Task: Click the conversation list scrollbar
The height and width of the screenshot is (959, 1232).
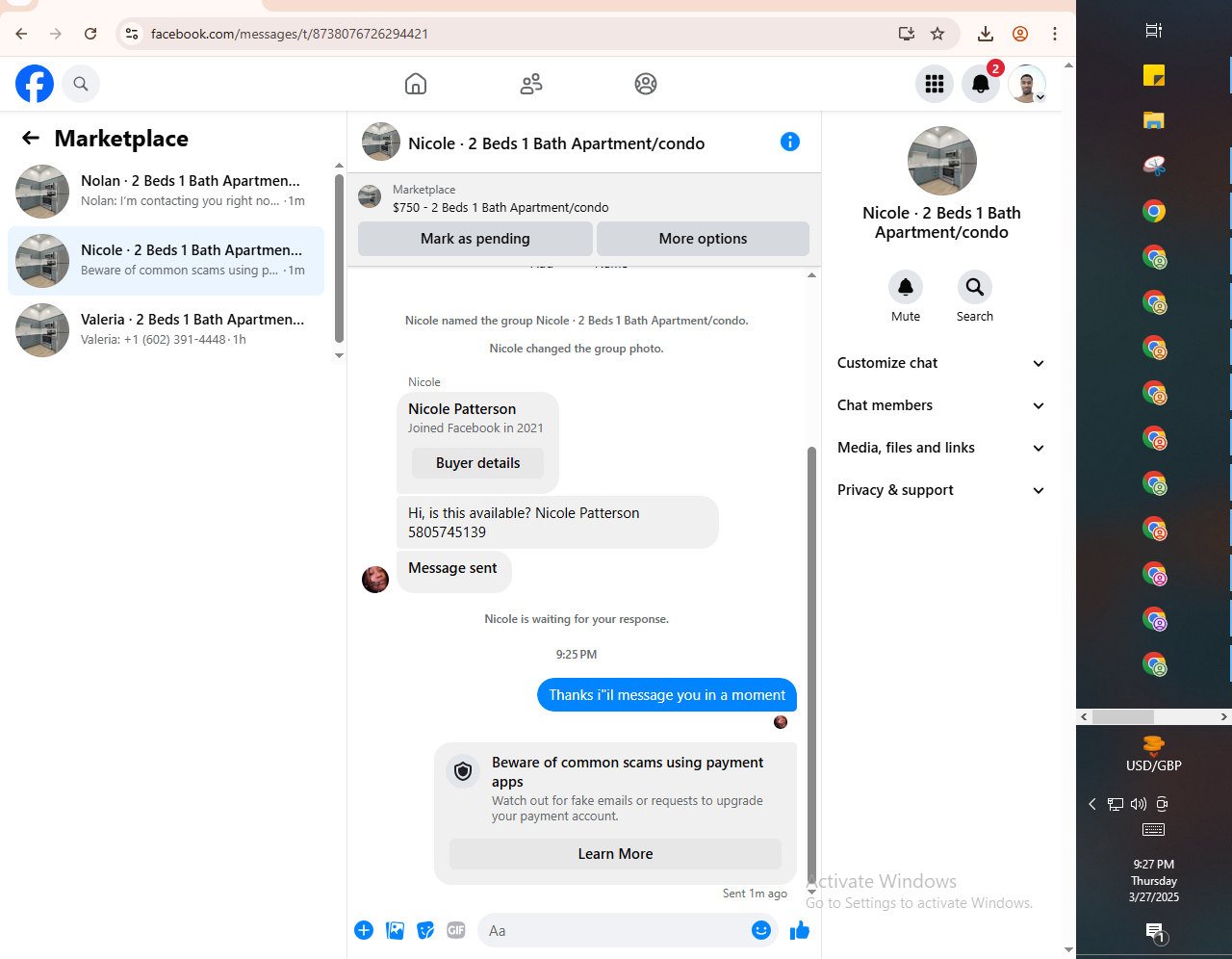Action: pyautogui.click(x=339, y=258)
